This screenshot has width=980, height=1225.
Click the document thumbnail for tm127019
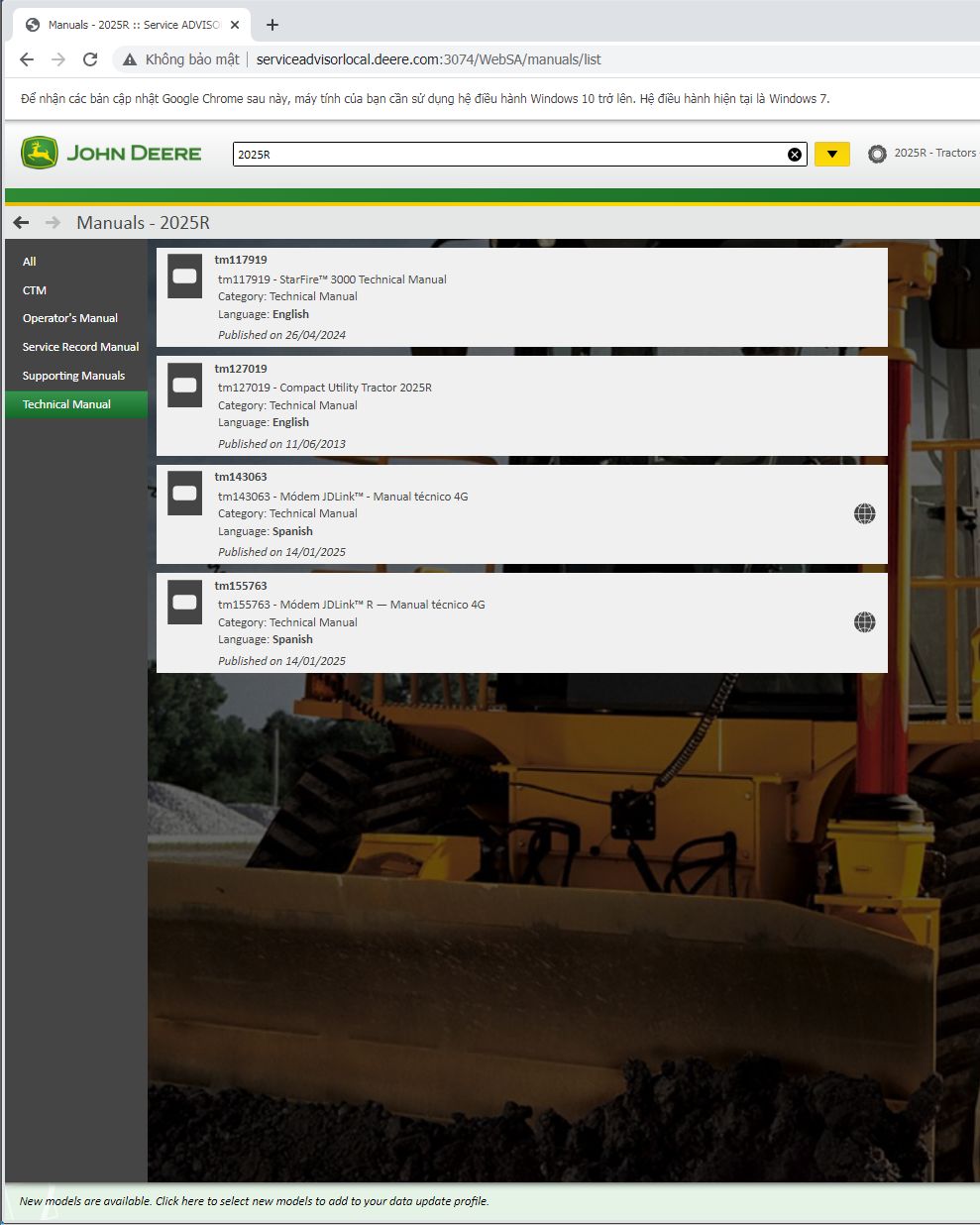click(x=184, y=386)
